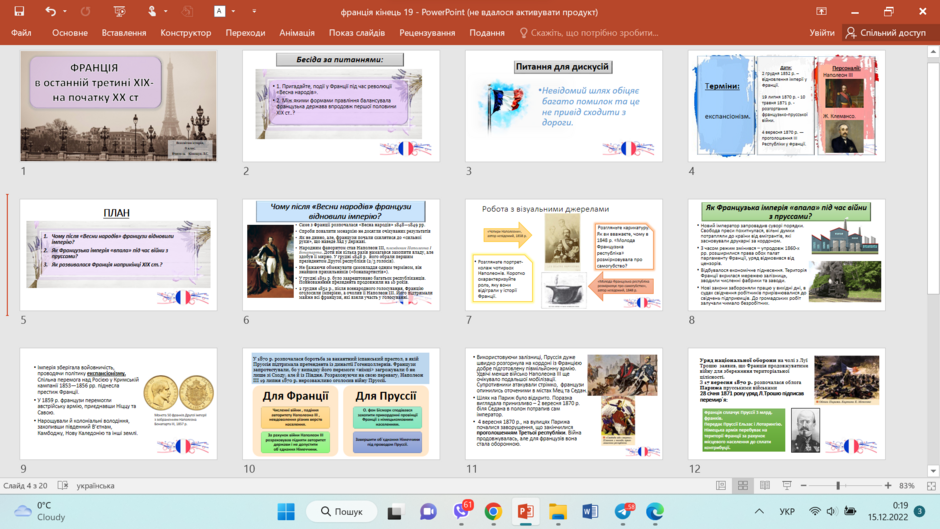The height and width of the screenshot is (529, 940).
Task: Switch to Slide Sorter view icon
Action: [x=743, y=485]
